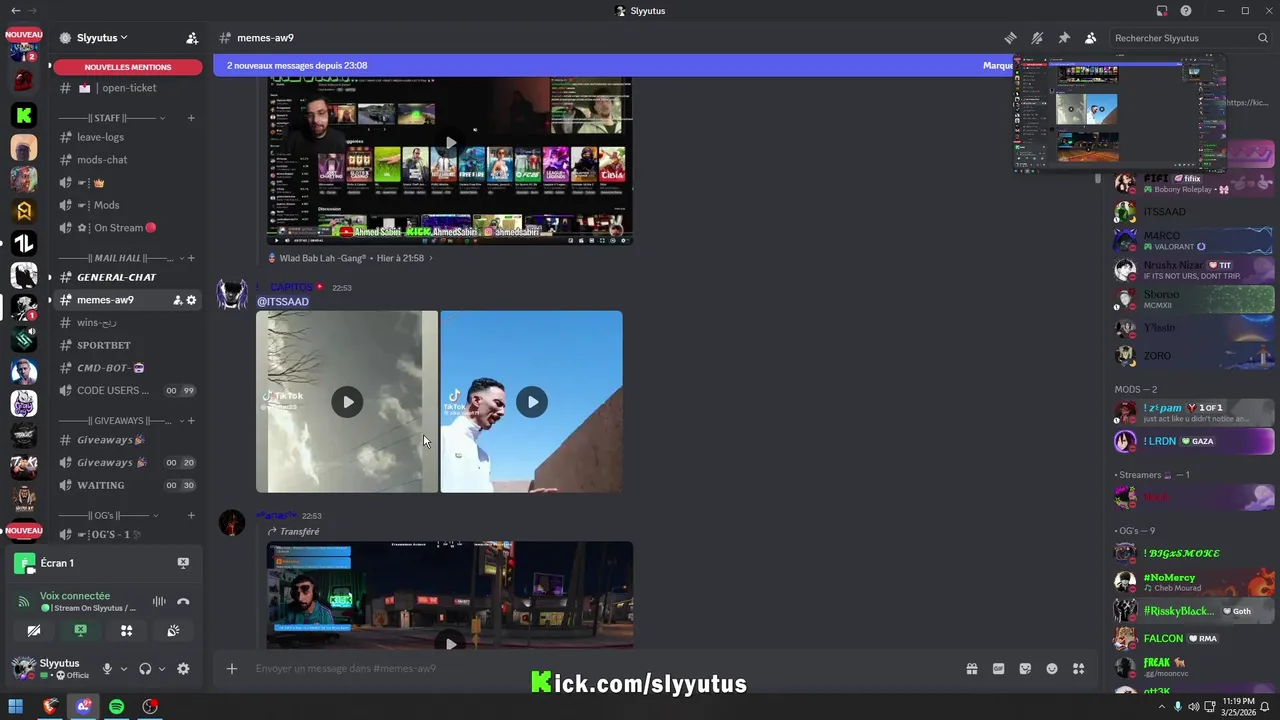Join the On Stream voice channel
Viewport: 1280px width, 720px height.
128,228
